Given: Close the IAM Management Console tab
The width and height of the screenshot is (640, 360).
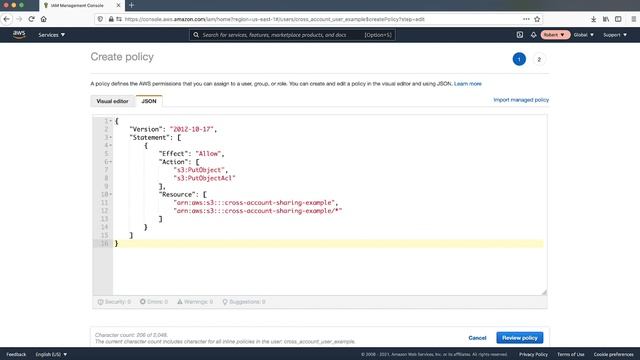Looking at the screenshot, I should coord(118,5).
